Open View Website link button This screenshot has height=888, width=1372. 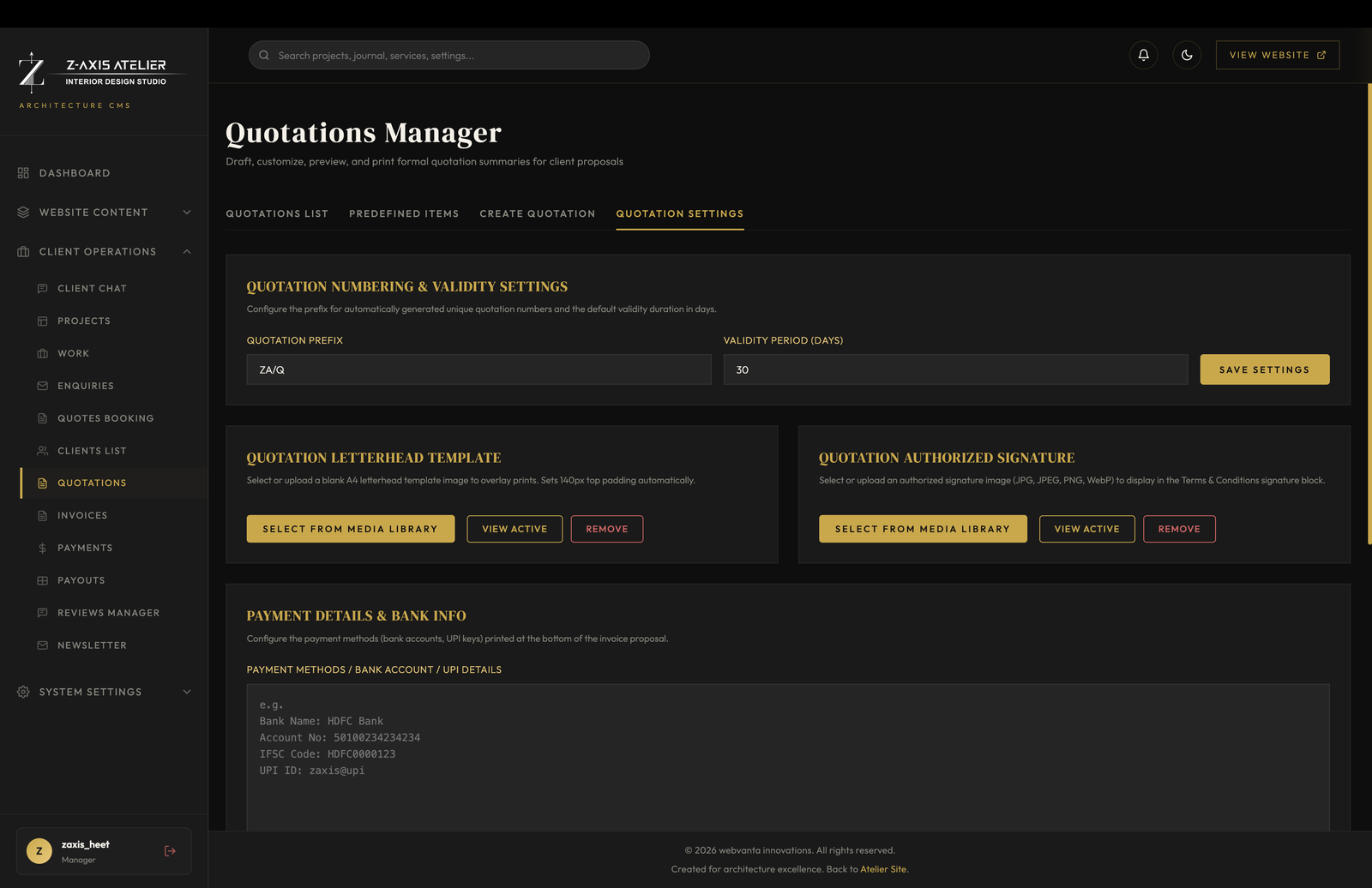[1278, 55]
